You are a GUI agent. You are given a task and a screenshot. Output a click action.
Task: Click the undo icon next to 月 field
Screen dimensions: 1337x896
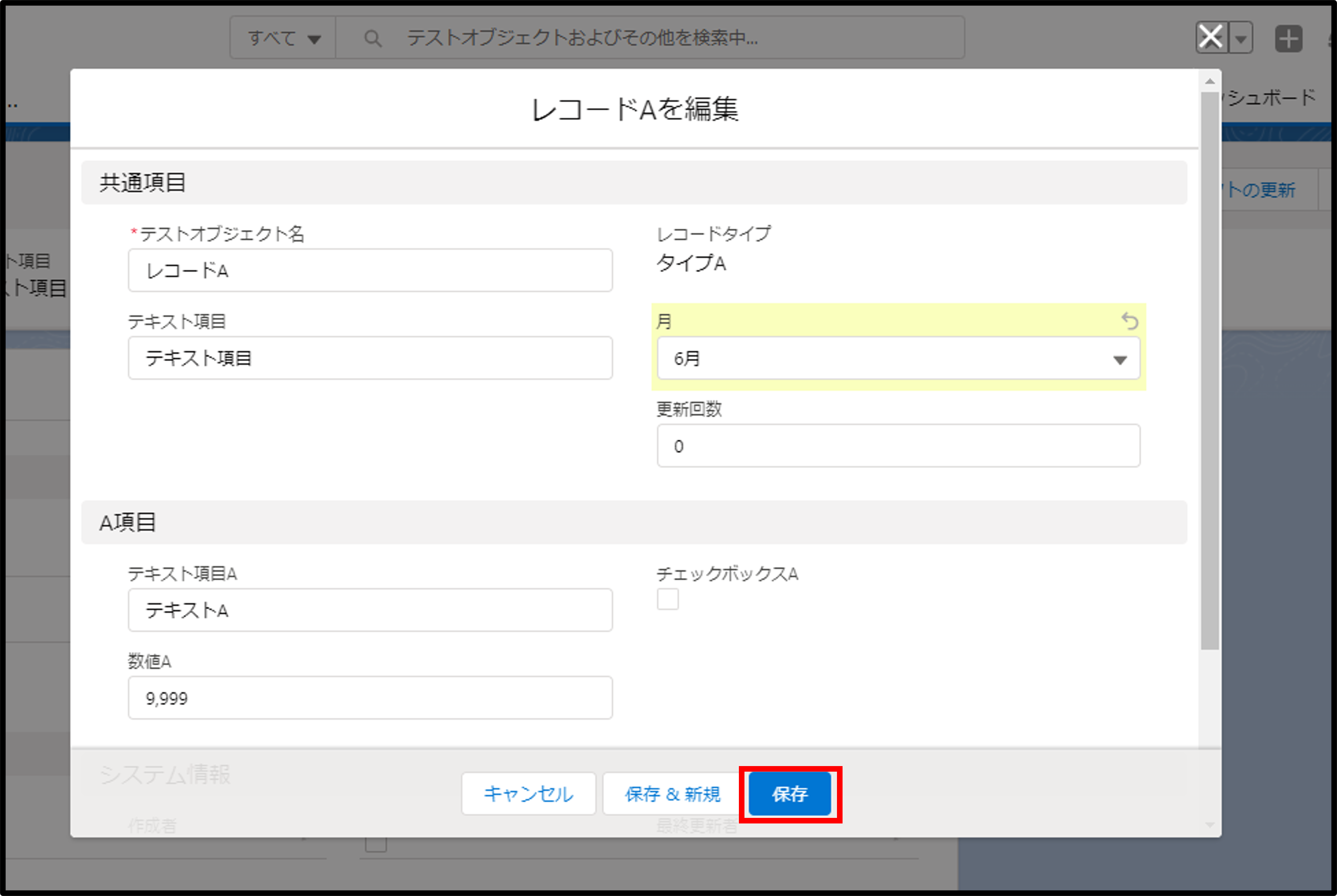coord(1130,321)
